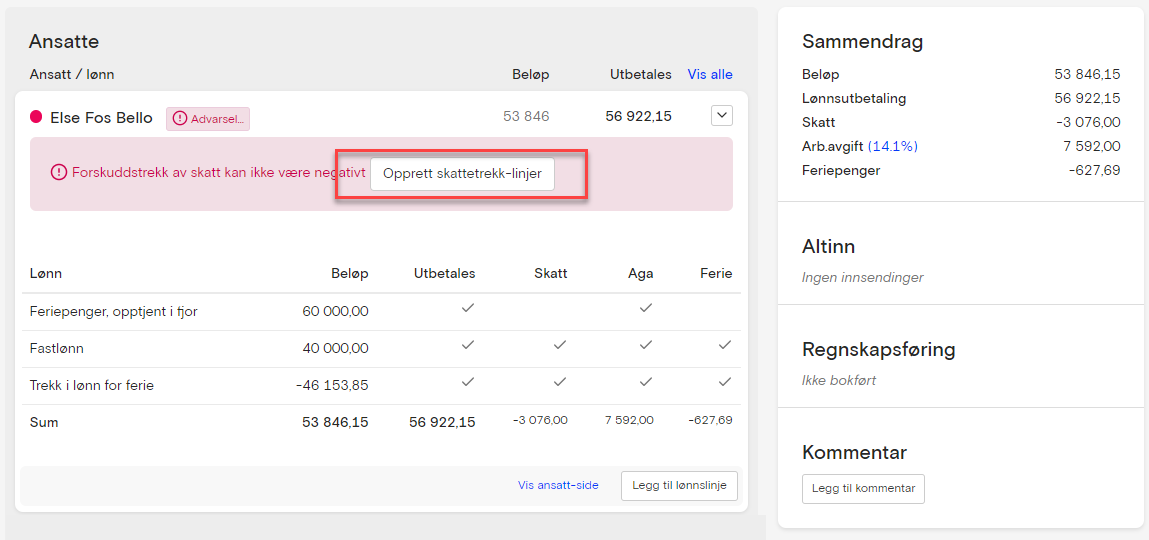Click Ikke bokført status text
The height and width of the screenshot is (540, 1149).
[x=839, y=381]
